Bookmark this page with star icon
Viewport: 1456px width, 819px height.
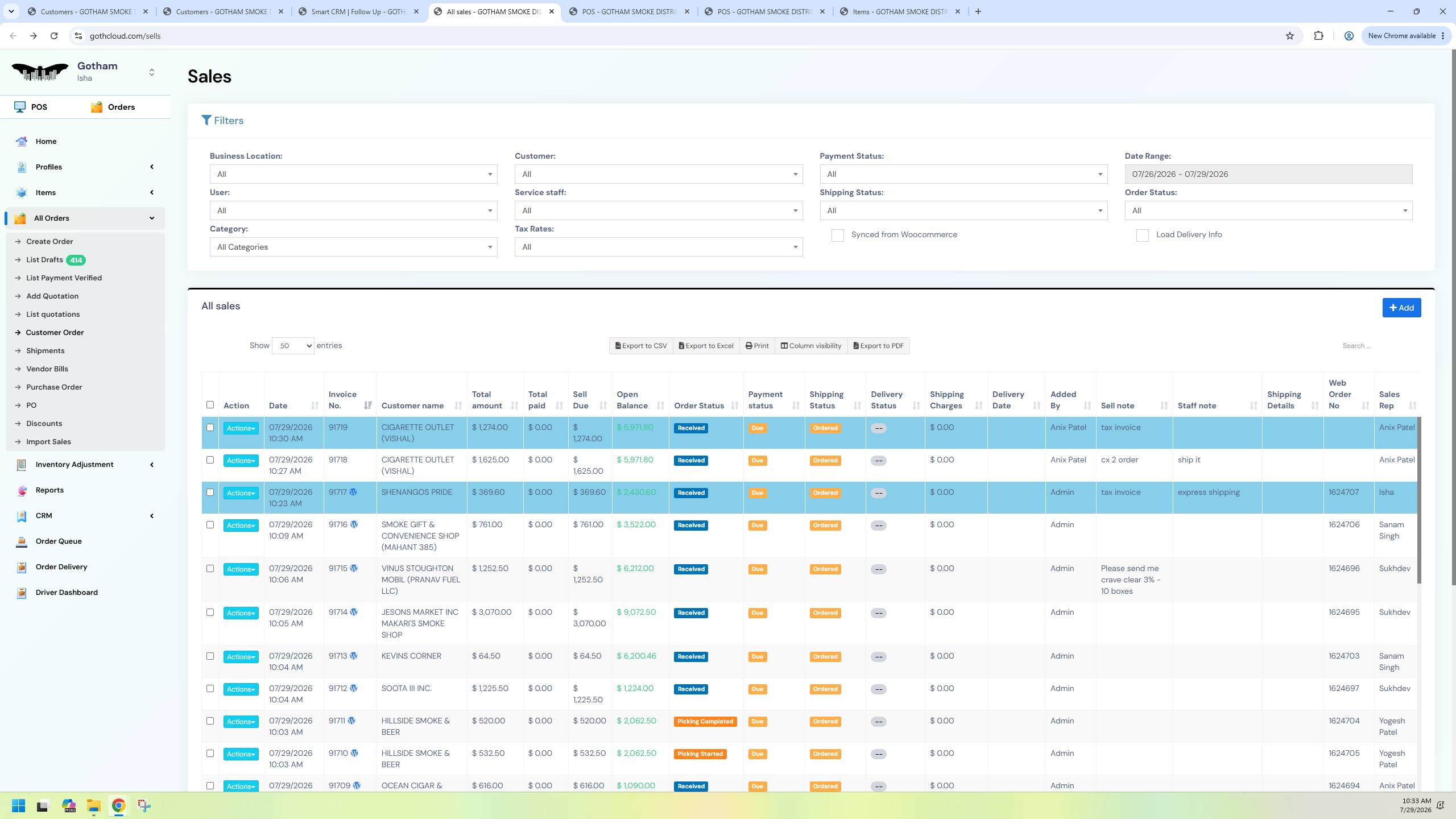pos(1289,36)
